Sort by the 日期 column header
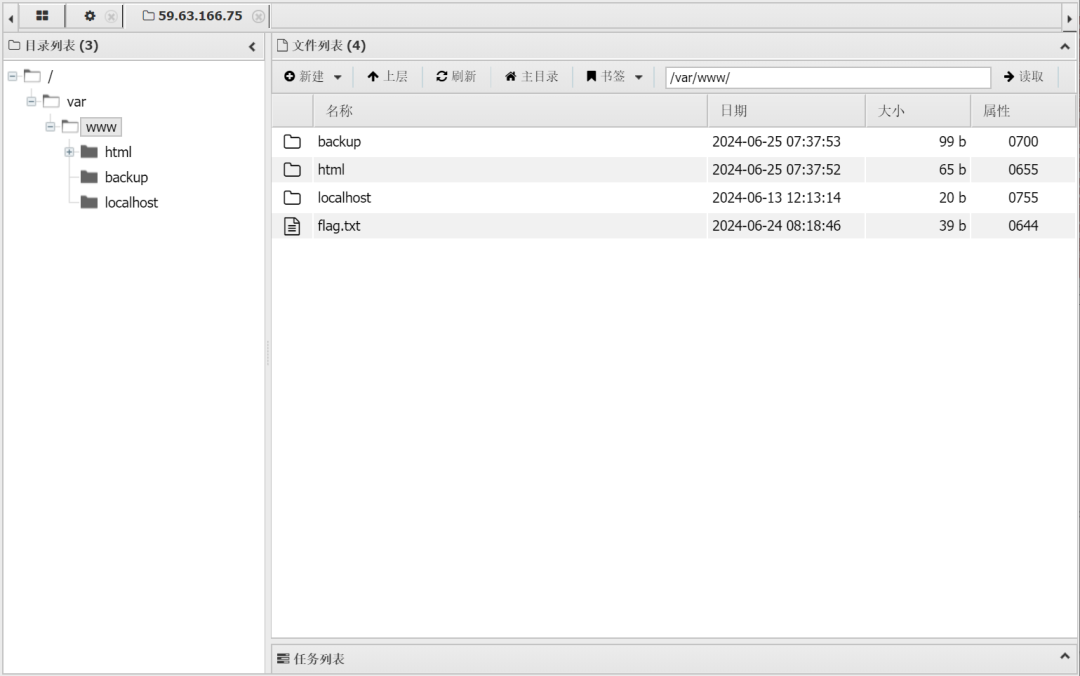Screen dimensions: 1080x676 786,111
